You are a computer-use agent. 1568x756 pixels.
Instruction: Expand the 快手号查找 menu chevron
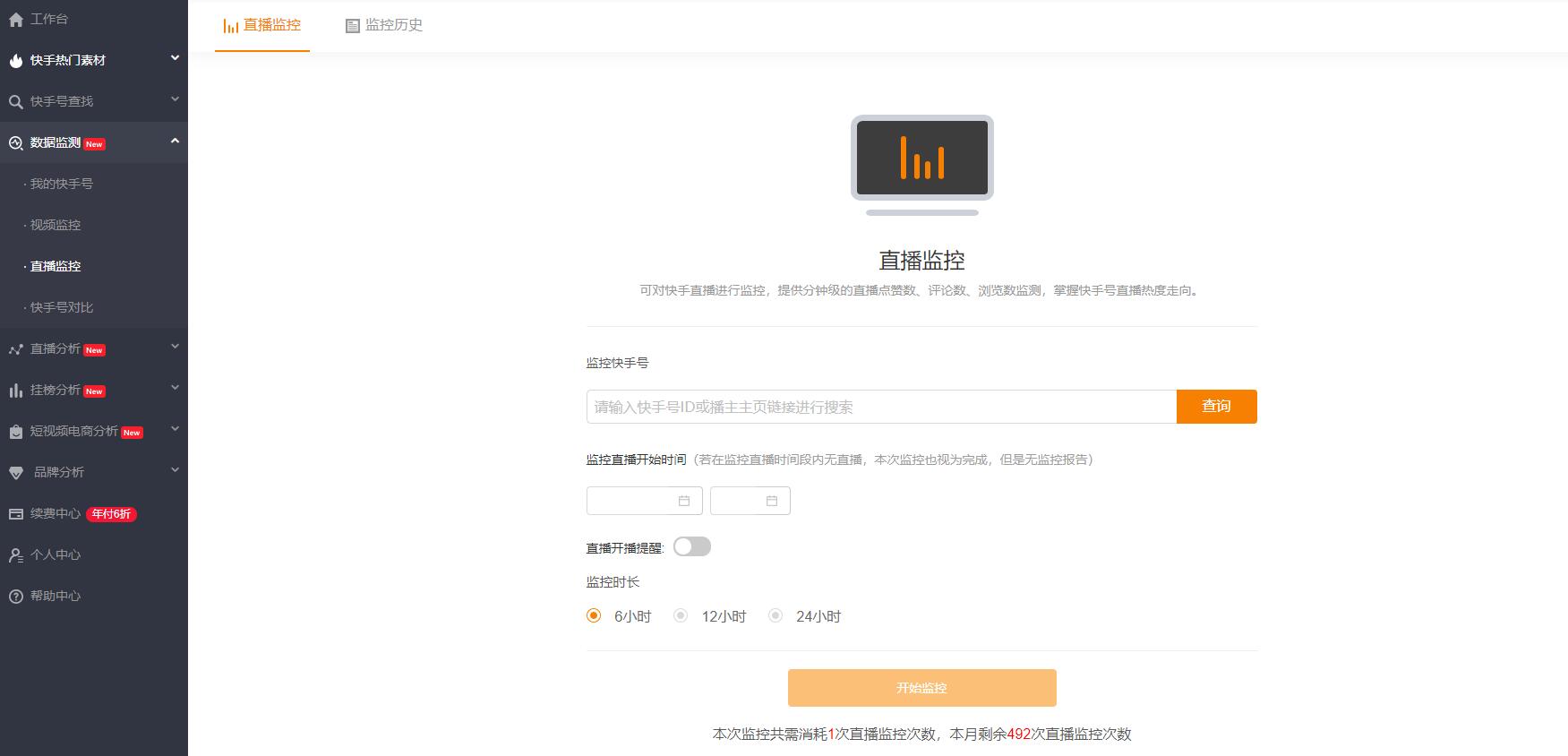click(175, 99)
